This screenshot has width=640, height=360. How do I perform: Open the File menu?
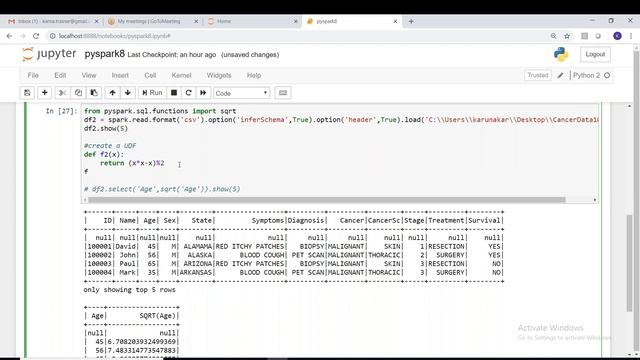[x=33, y=76]
